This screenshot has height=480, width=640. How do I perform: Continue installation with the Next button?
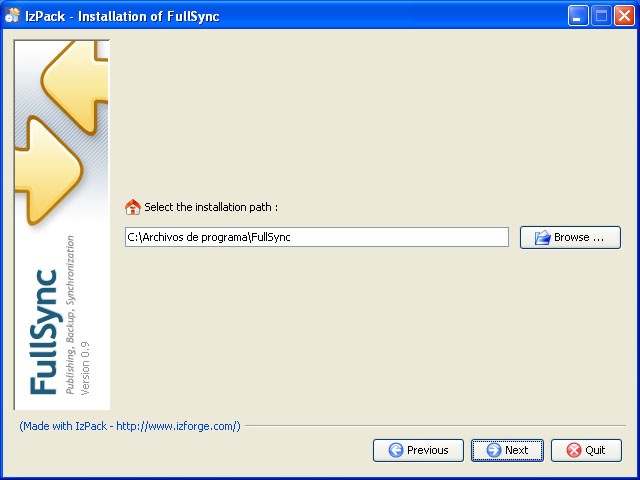tap(507, 450)
